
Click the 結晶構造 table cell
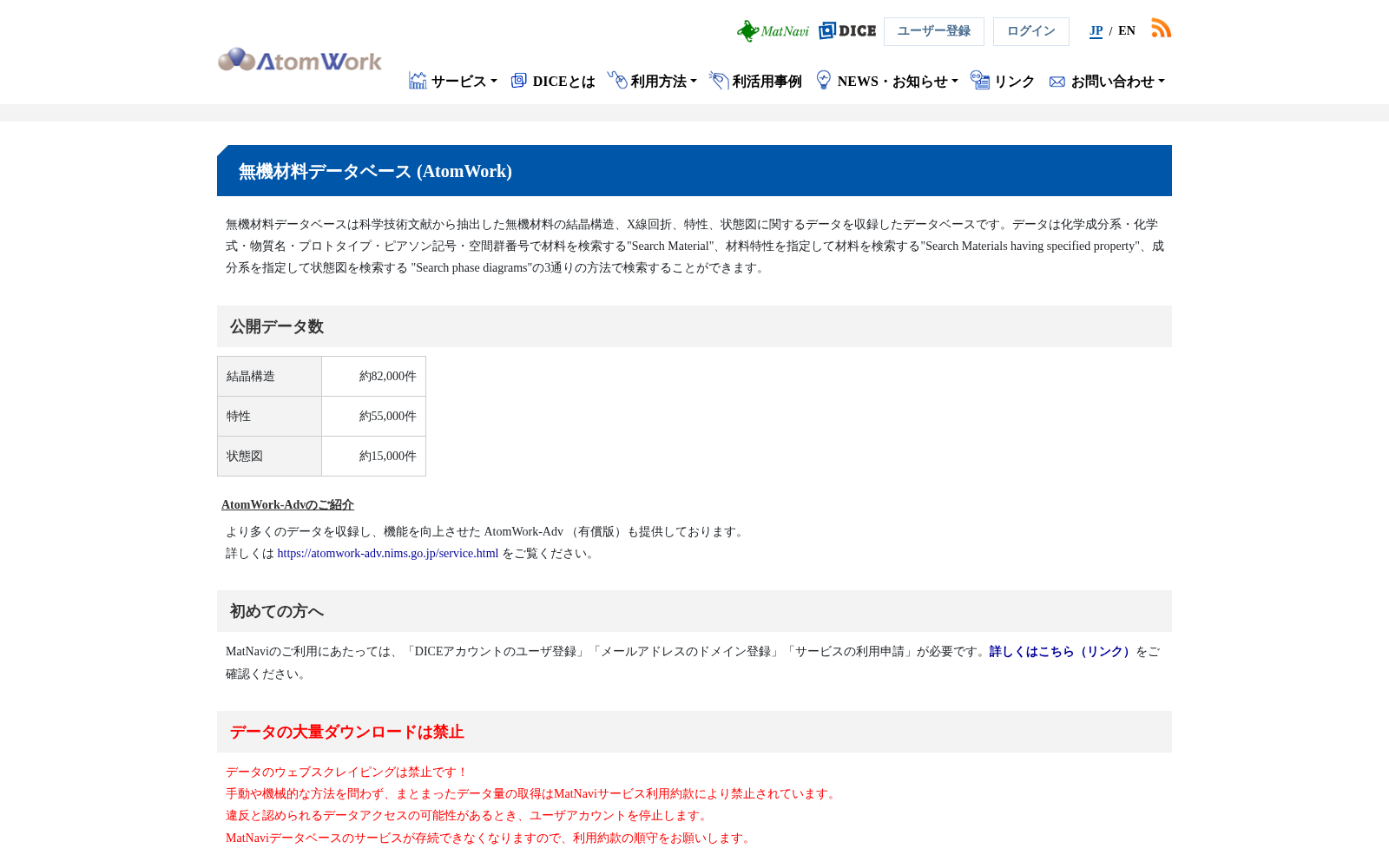269,377
